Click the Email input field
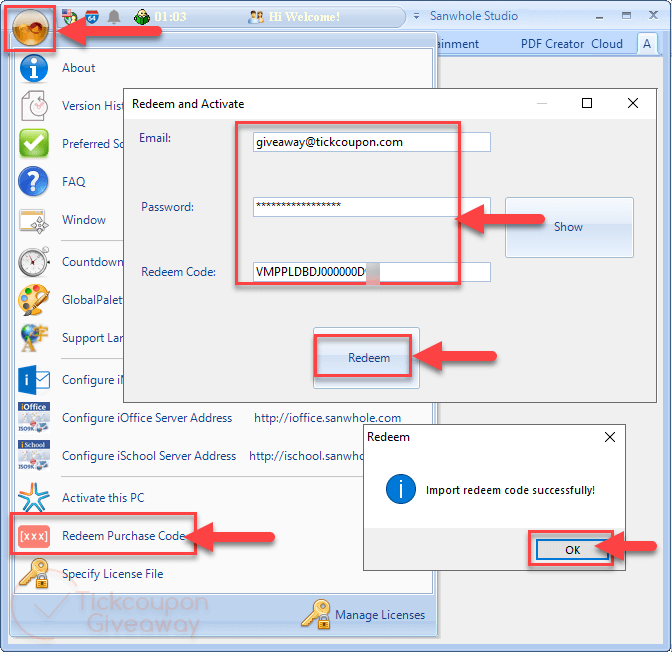The width and height of the screenshot is (672, 652). click(372, 142)
